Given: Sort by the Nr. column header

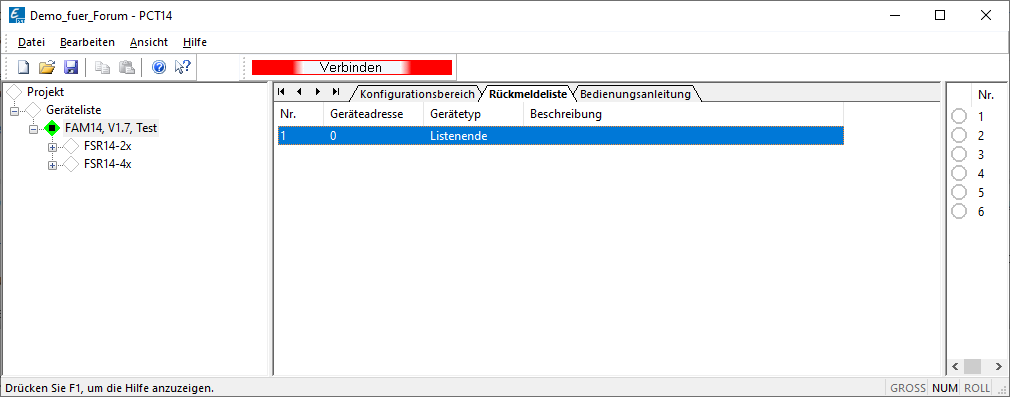Looking at the screenshot, I should coord(300,114).
